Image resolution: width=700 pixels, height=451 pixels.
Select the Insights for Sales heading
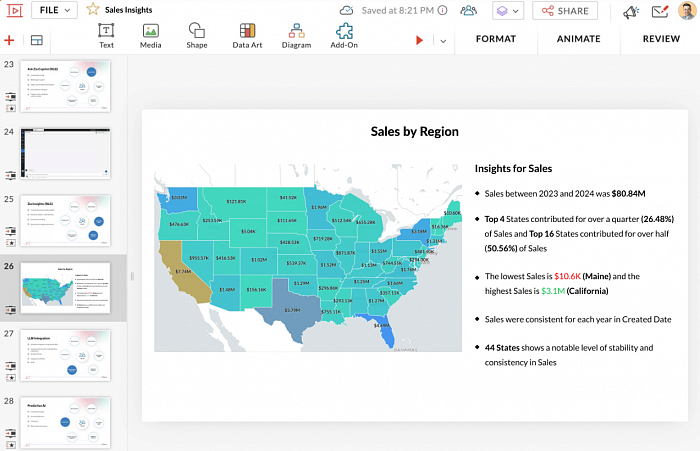click(513, 168)
